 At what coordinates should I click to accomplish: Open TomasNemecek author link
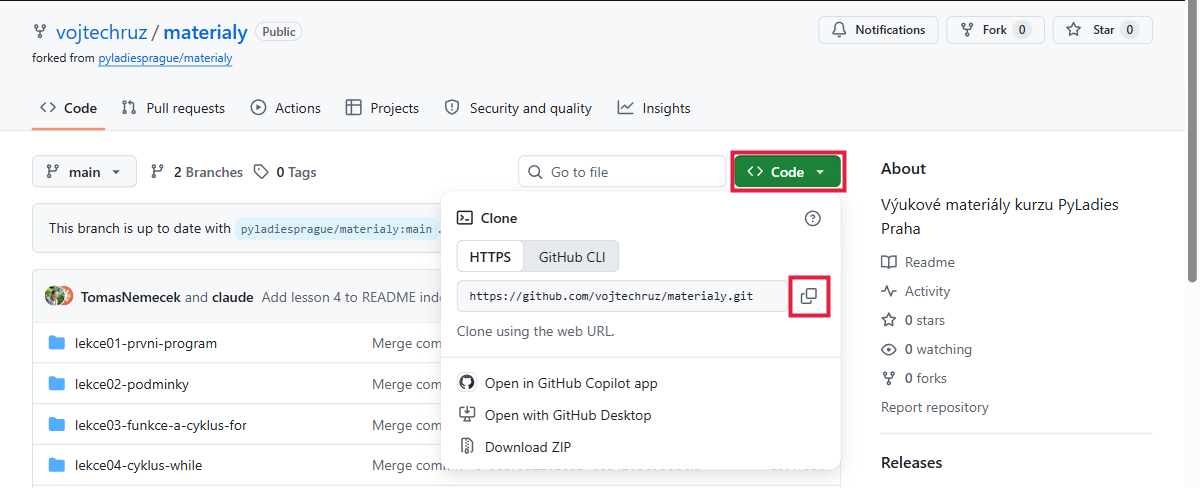[x=130, y=297]
